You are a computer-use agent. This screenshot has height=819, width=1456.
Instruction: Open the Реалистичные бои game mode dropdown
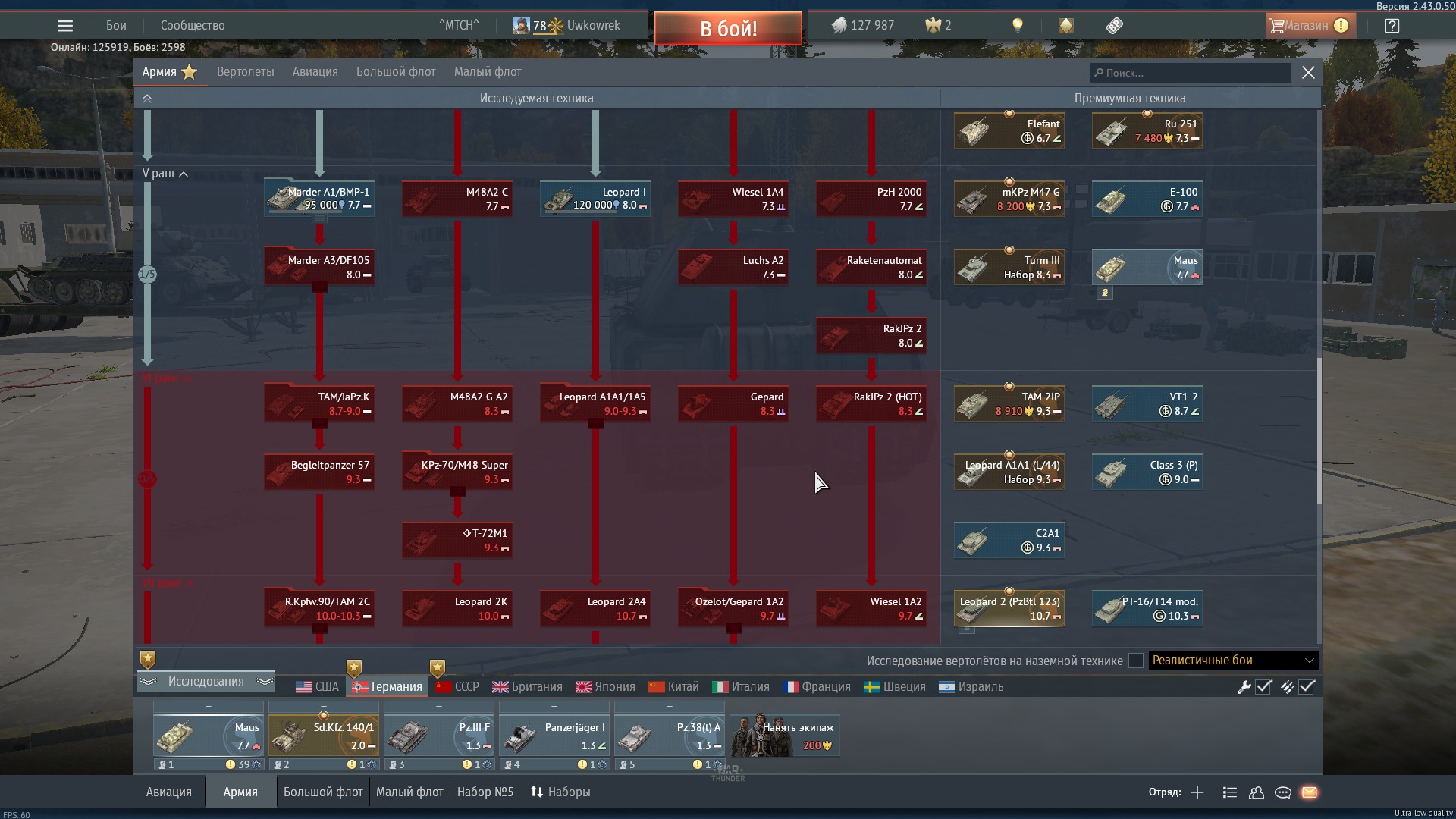click(1234, 661)
